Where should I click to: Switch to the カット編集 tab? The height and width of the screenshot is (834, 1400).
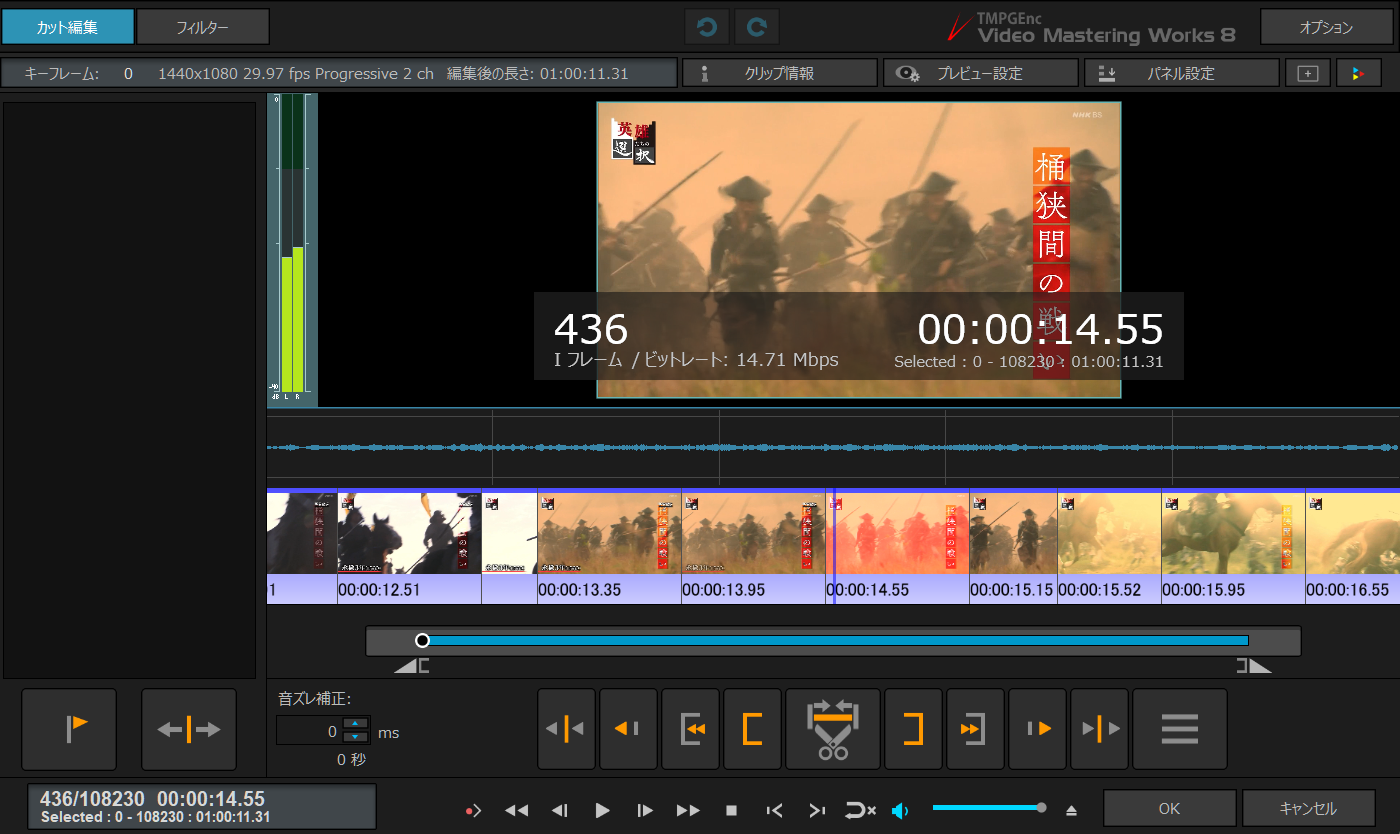[x=67, y=27]
